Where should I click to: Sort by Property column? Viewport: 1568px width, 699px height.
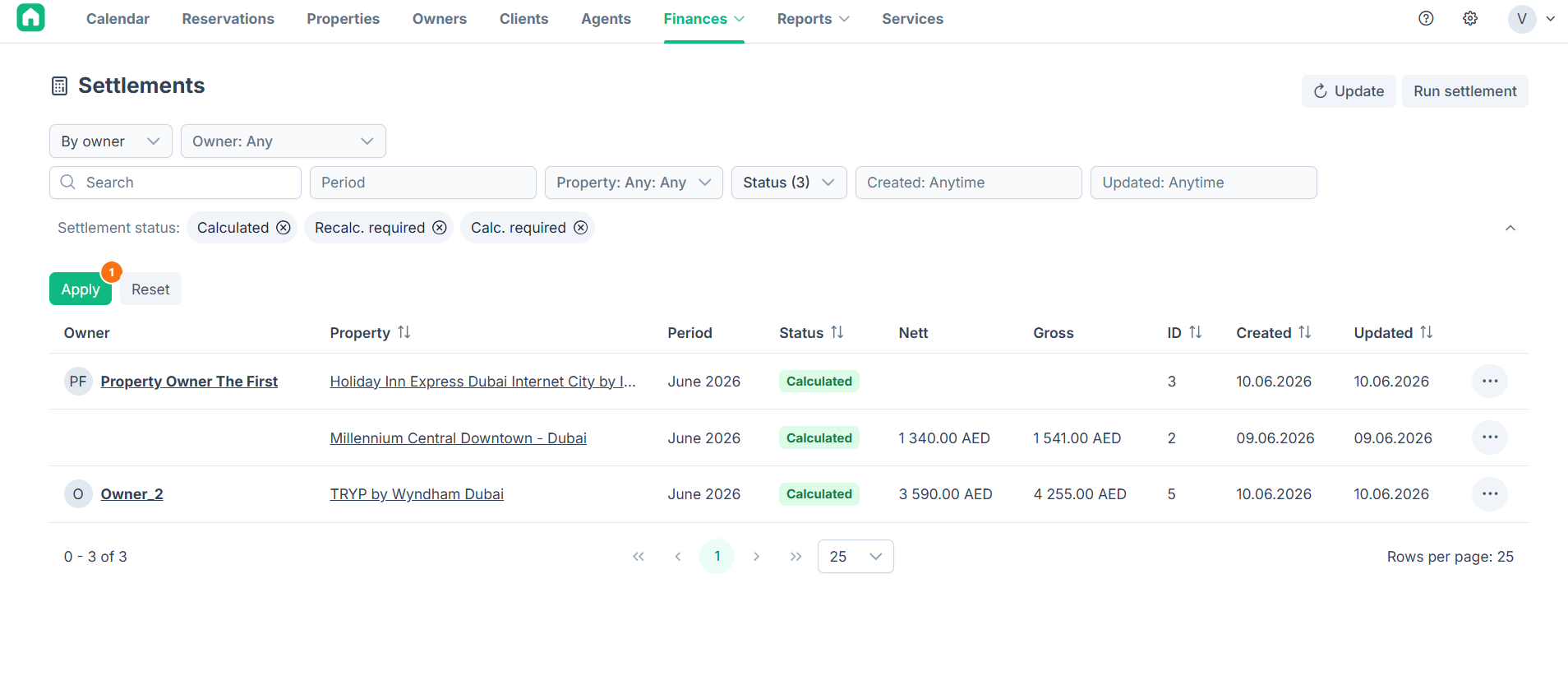[x=404, y=332]
